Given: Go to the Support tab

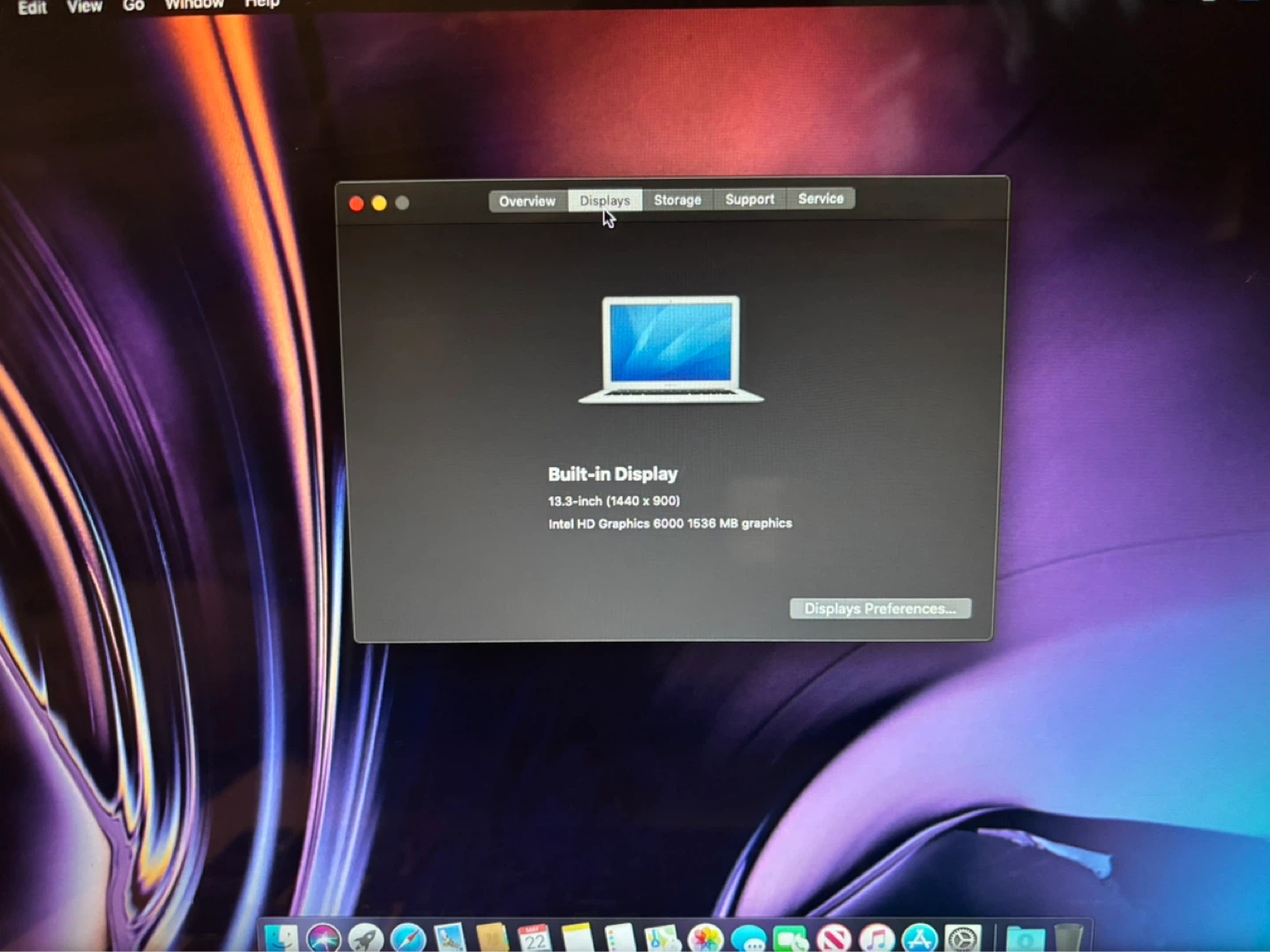Looking at the screenshot, I should [750, 199].
